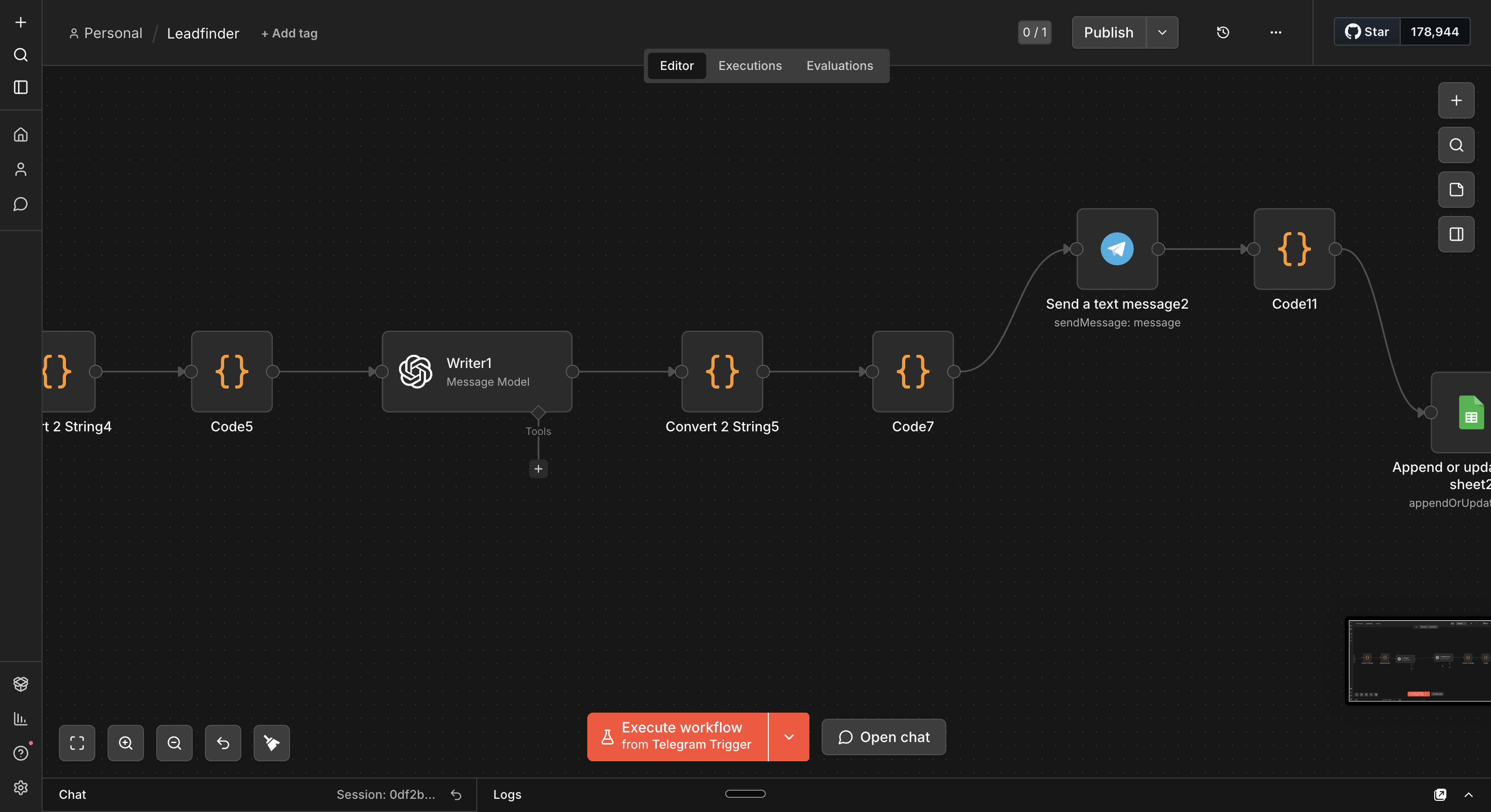Image resolution: width=1491 pixels, height=812 pixels.
Task: Pop out the logs panel
Action: (x=1440, y=794)
